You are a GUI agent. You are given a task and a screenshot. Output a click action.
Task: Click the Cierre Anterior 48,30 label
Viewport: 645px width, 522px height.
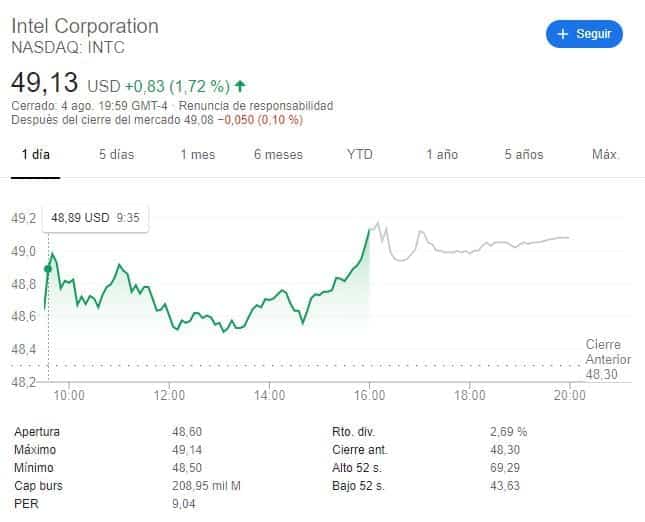click(608, 359)
